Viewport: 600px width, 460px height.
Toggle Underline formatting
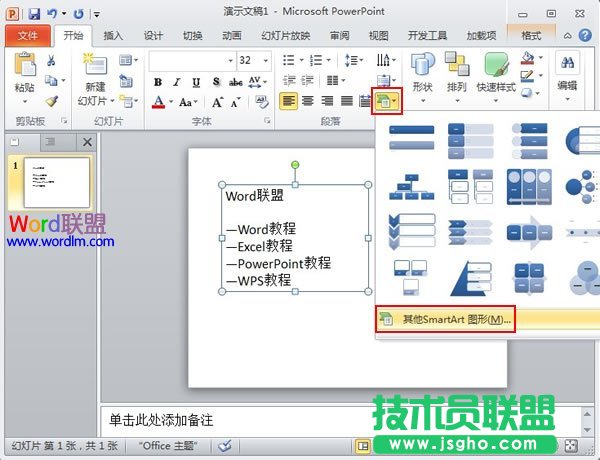[x=196, y=82]
